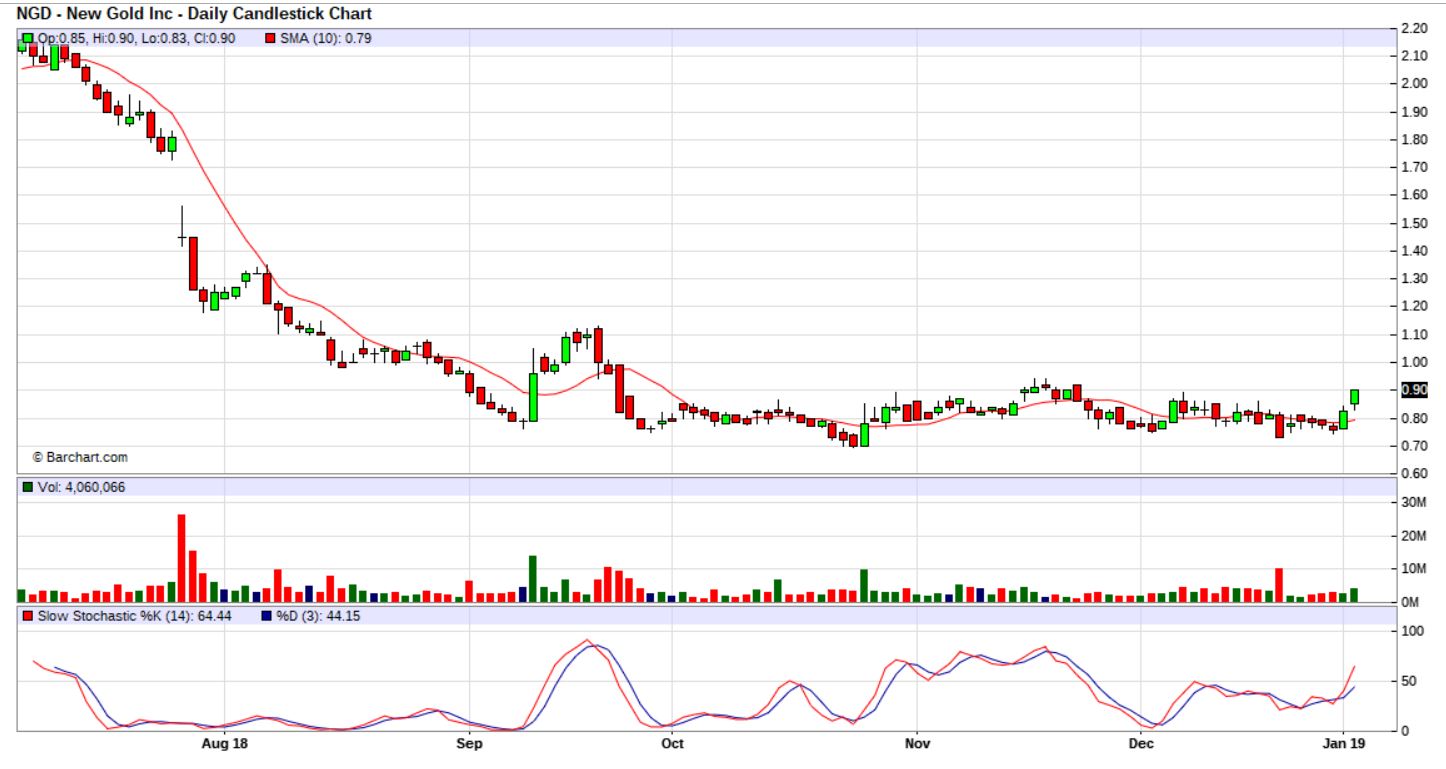Click the green Vol legend square
The height and width of the screenshot is (769, 1446).
pyautogui.click(x=26, y=487)
